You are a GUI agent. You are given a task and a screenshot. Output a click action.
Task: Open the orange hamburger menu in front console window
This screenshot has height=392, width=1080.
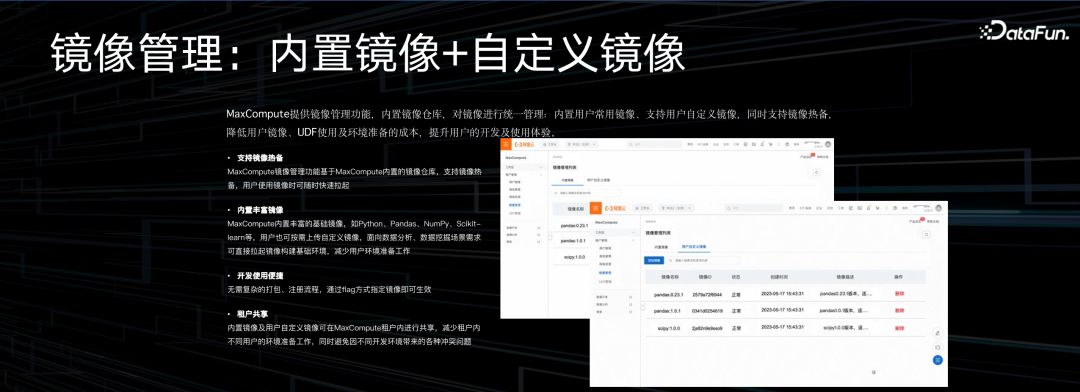pos(596,208)
